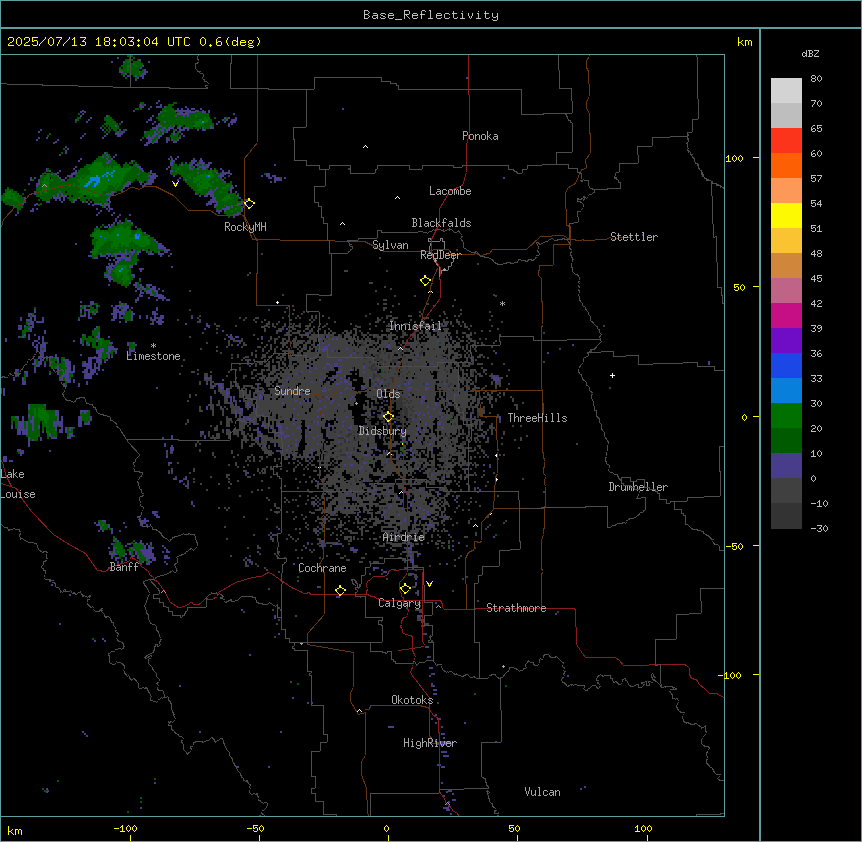Click the Olds label
The image size is (862, 842).
pyautogui.click(x=388, y=394)
